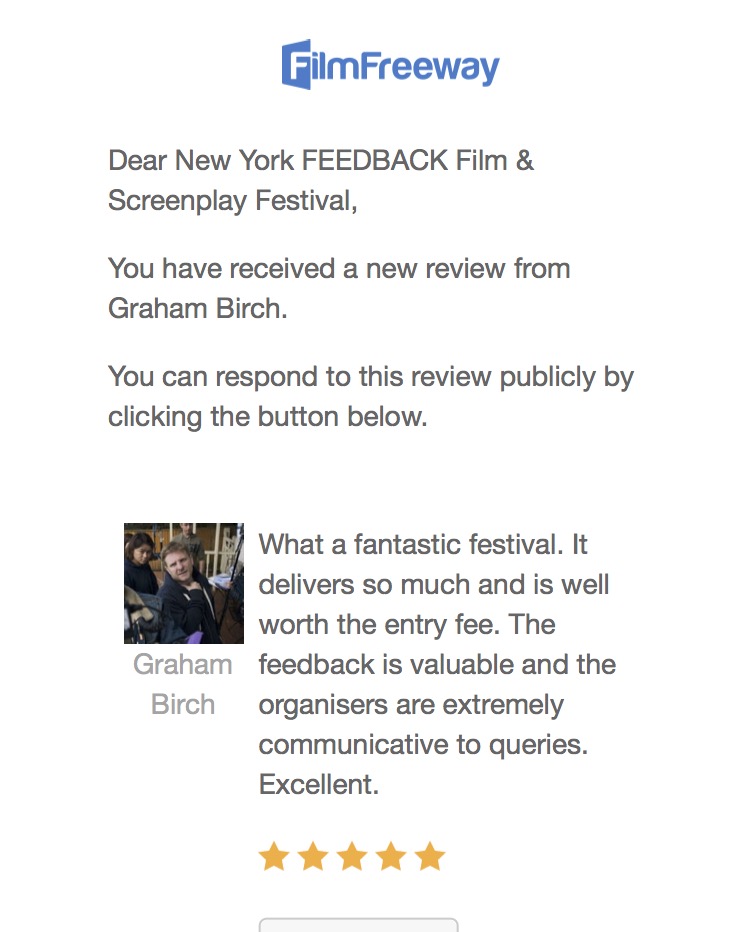Click the "You can respond to this review" paragraph
The width and height of the screenshot is (740, 932).
pyautogui.click(x=371, y=377)
